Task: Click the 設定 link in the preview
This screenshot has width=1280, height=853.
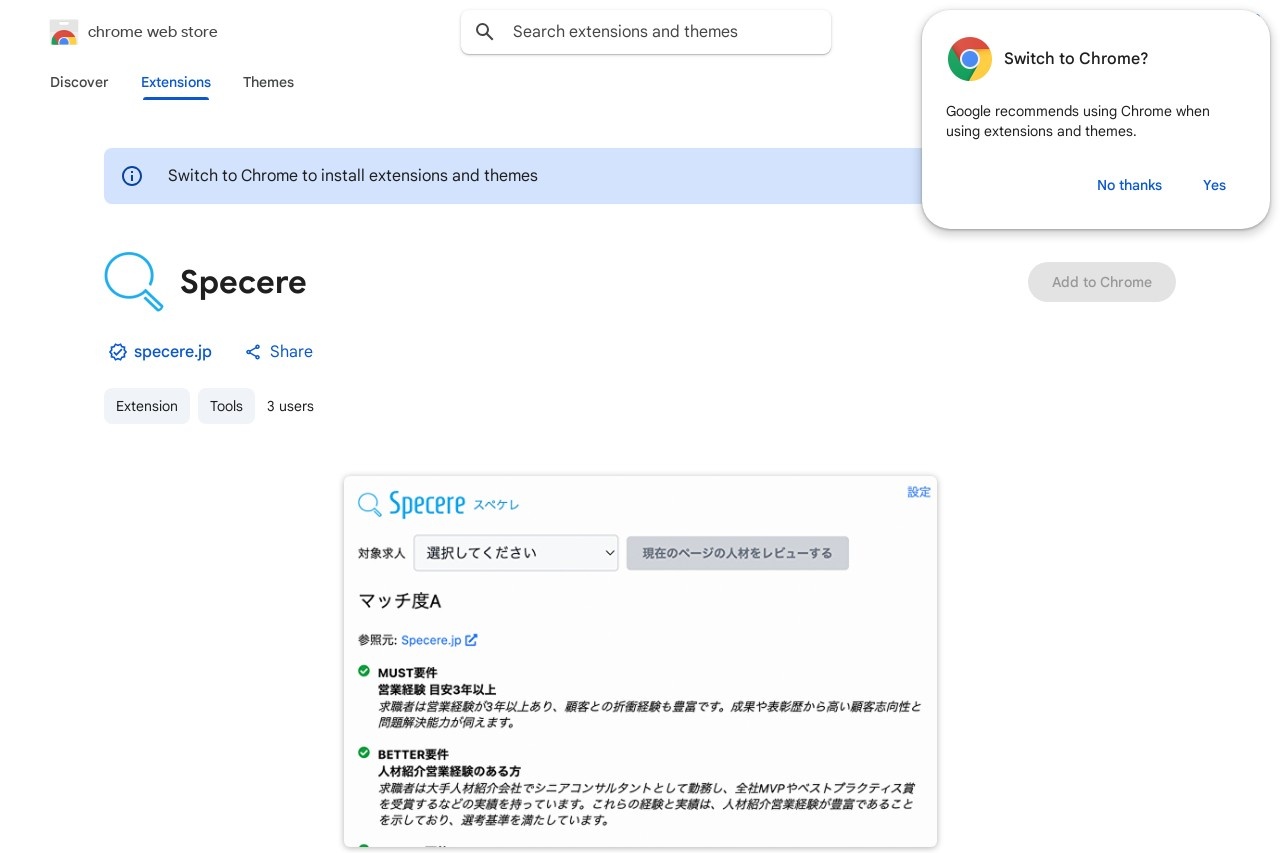Action: coord(919,492)
